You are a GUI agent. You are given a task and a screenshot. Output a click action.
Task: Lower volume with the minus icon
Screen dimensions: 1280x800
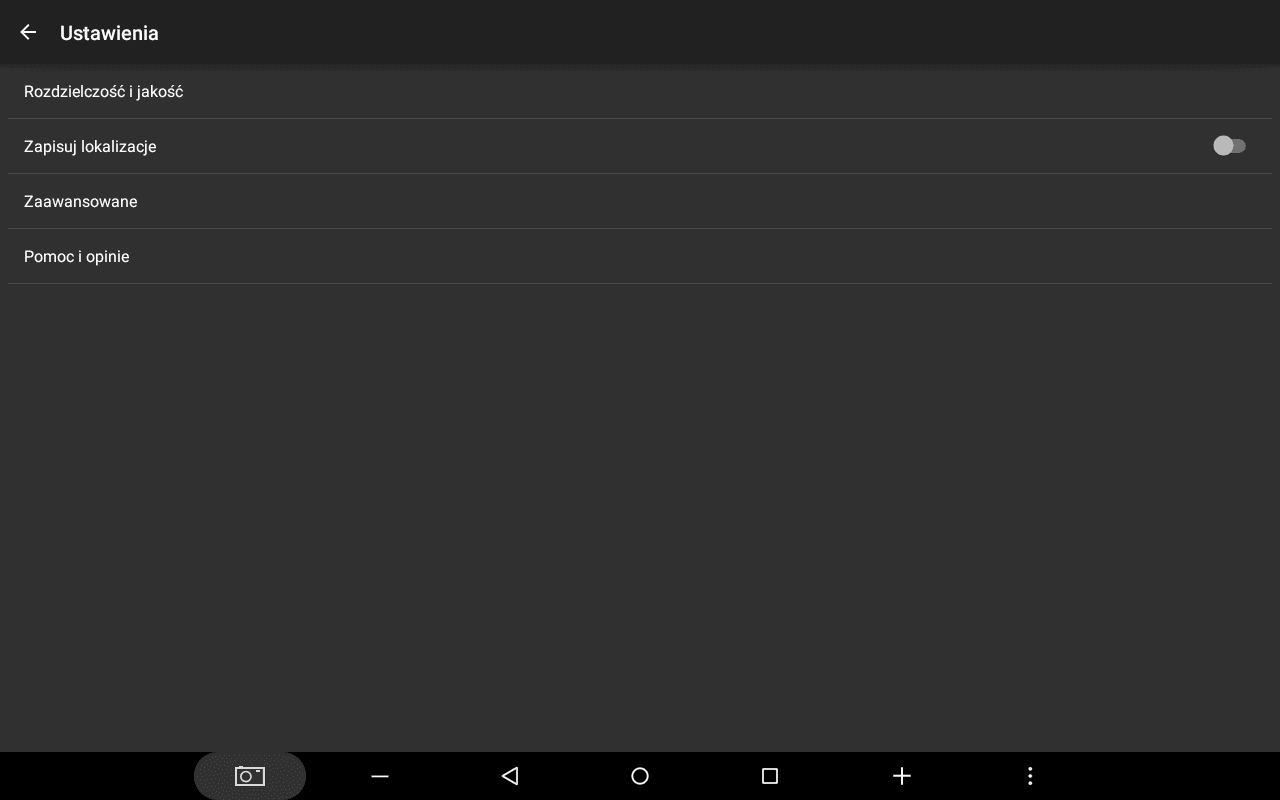pos(380,776)
